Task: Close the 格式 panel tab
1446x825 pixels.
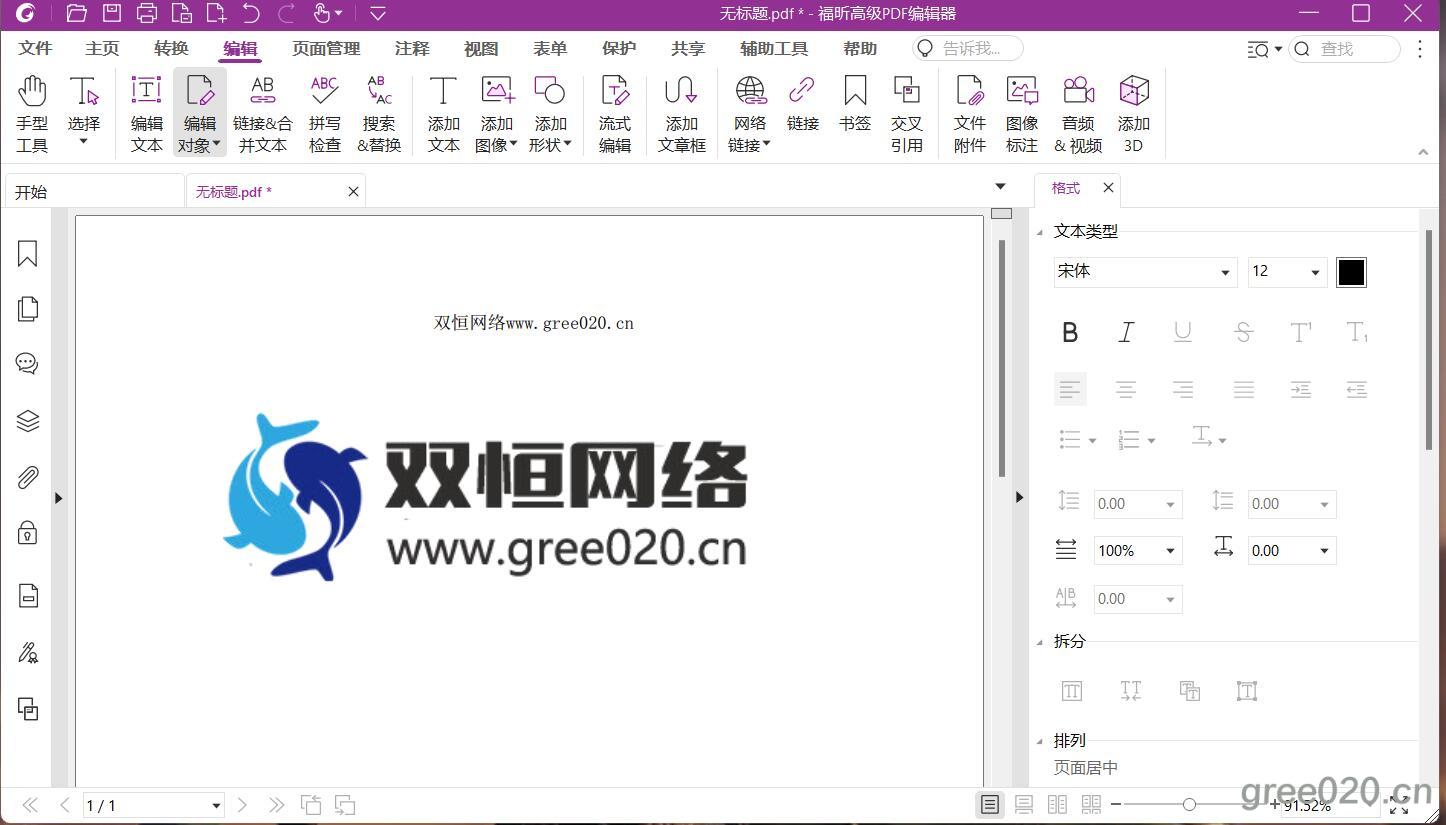Action: [1108, 188]
